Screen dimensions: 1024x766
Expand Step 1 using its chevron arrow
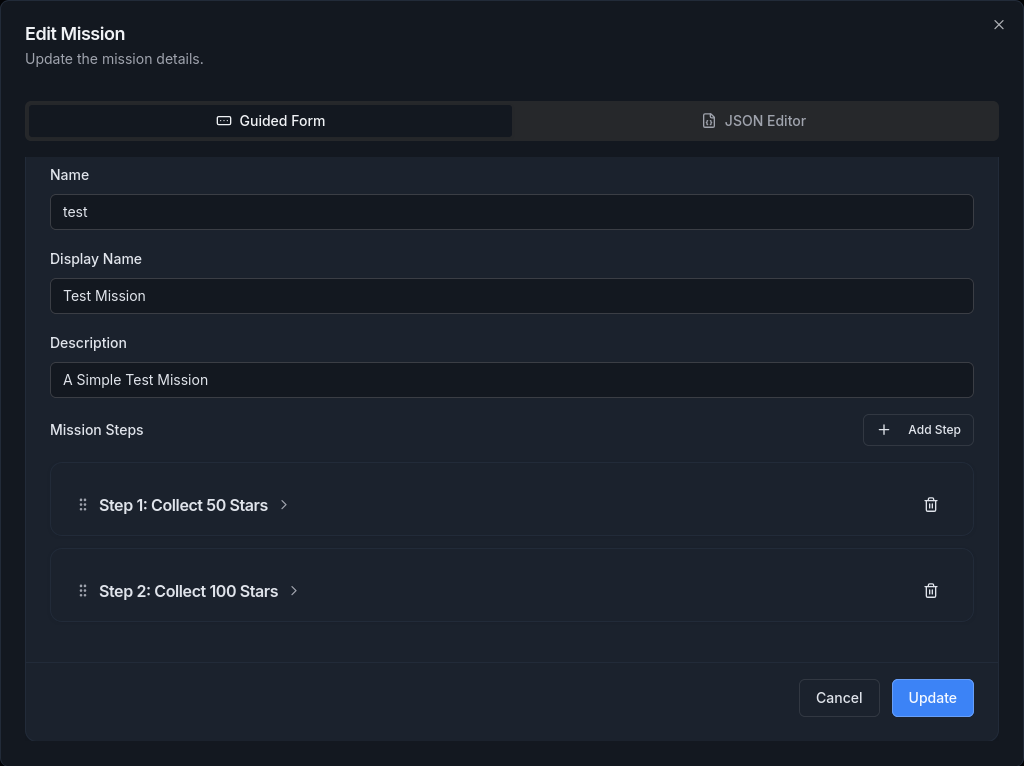[x=284, y=505]
